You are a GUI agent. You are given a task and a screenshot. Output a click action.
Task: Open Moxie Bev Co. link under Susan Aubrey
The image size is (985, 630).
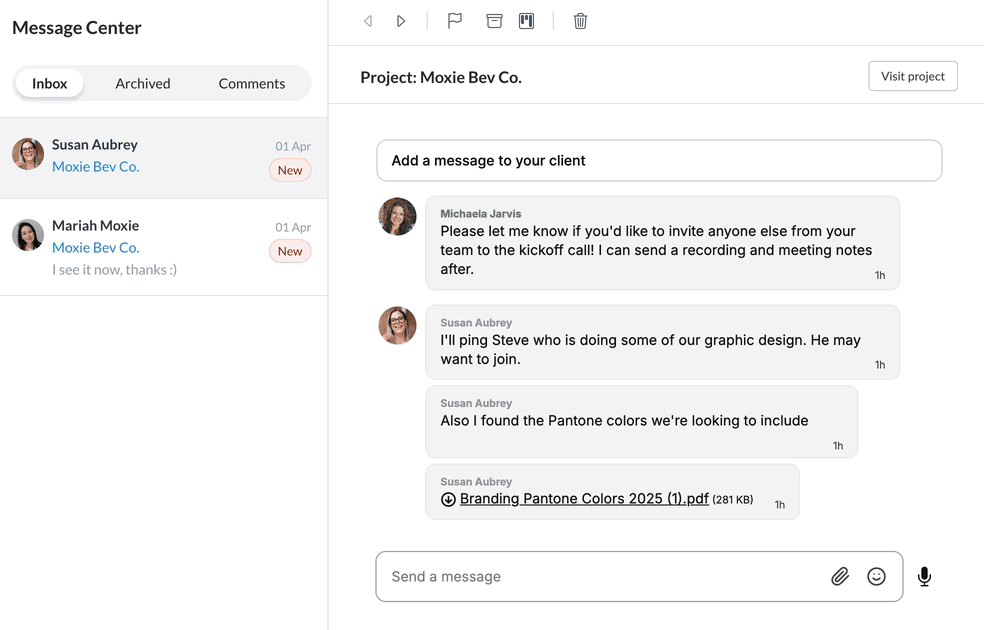click(x=96, y=167)
